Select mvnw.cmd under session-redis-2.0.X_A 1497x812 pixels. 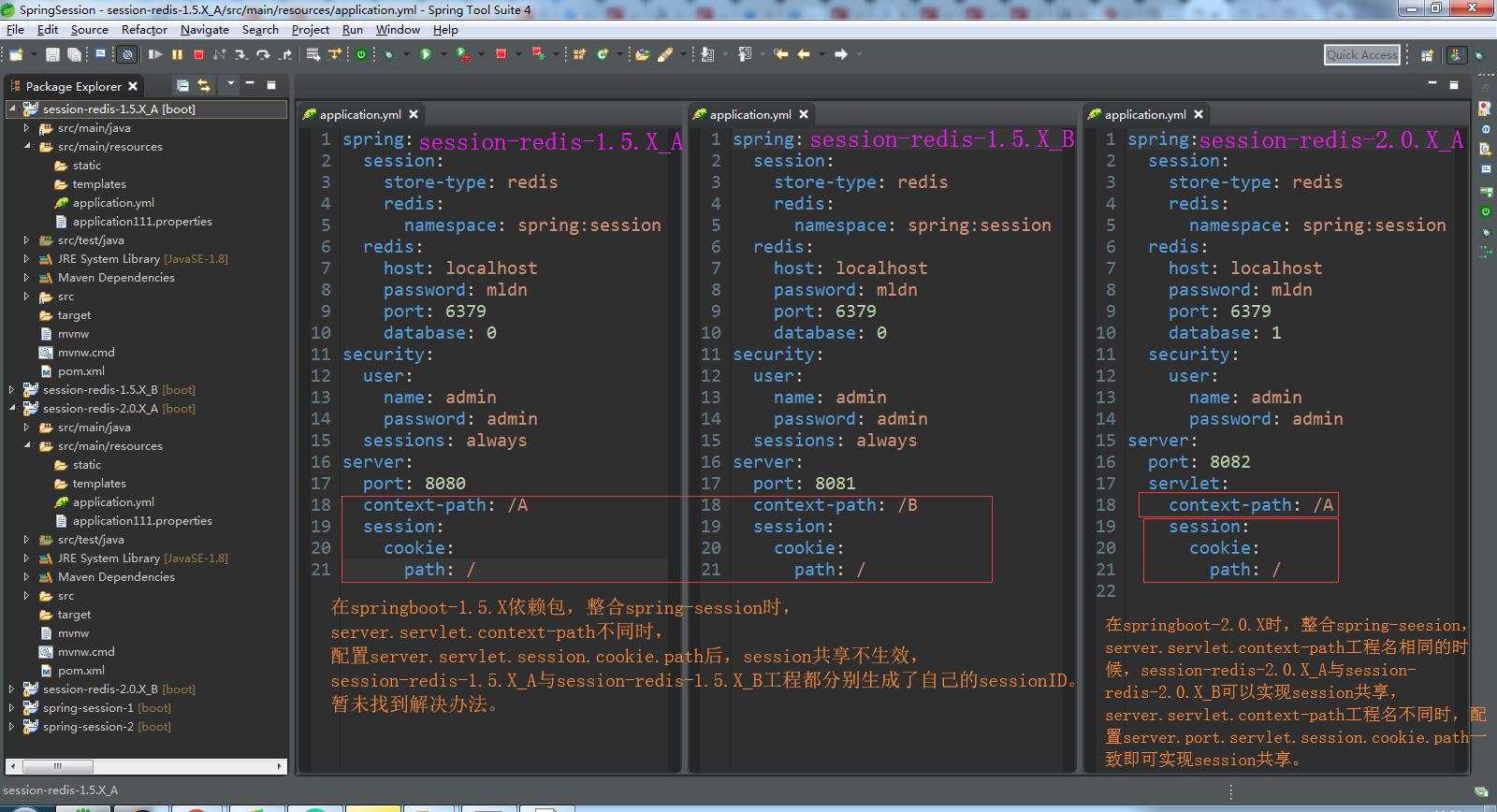(x=86, y=652)
